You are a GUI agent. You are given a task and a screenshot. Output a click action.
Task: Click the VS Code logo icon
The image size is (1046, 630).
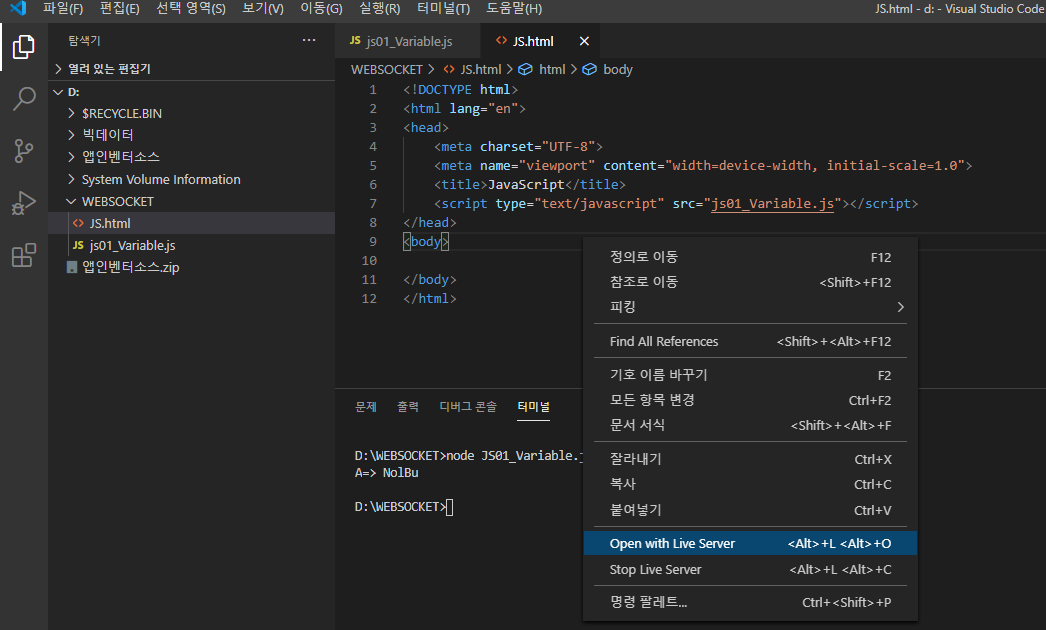[x=18, y=8]
